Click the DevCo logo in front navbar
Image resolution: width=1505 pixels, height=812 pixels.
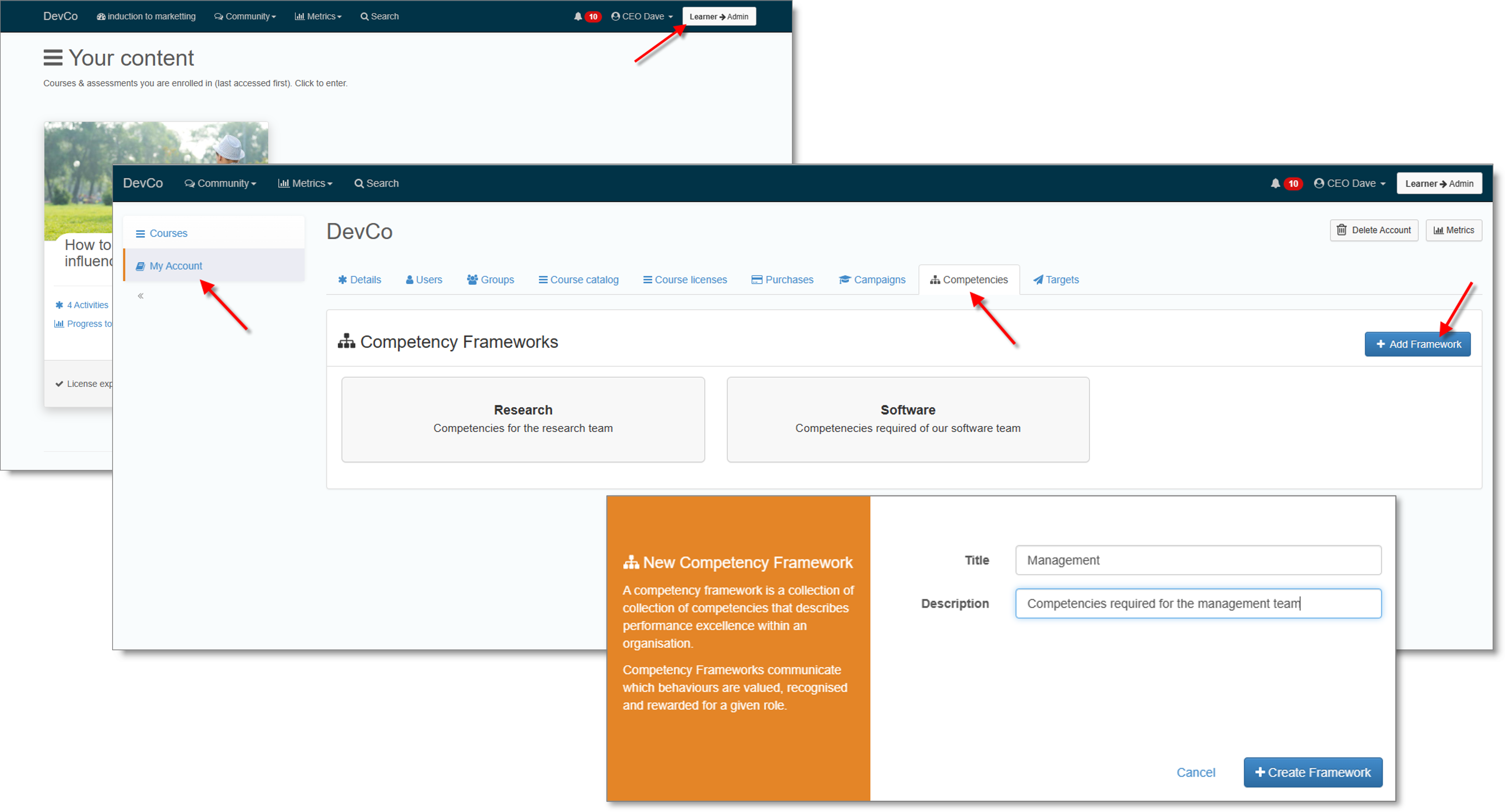(x=143, y=183)
